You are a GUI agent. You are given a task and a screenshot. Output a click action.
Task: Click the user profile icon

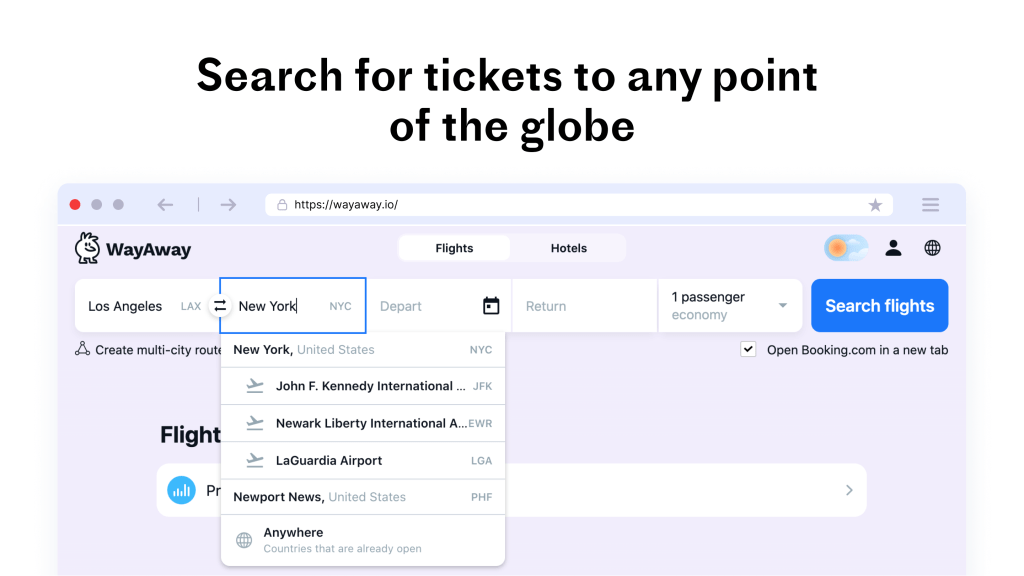pos(893,248)
